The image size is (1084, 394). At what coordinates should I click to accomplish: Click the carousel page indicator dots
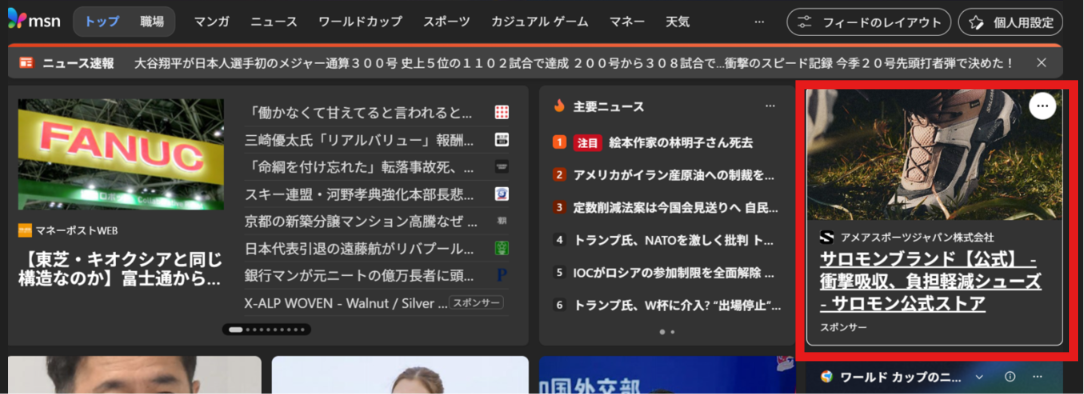266,330
